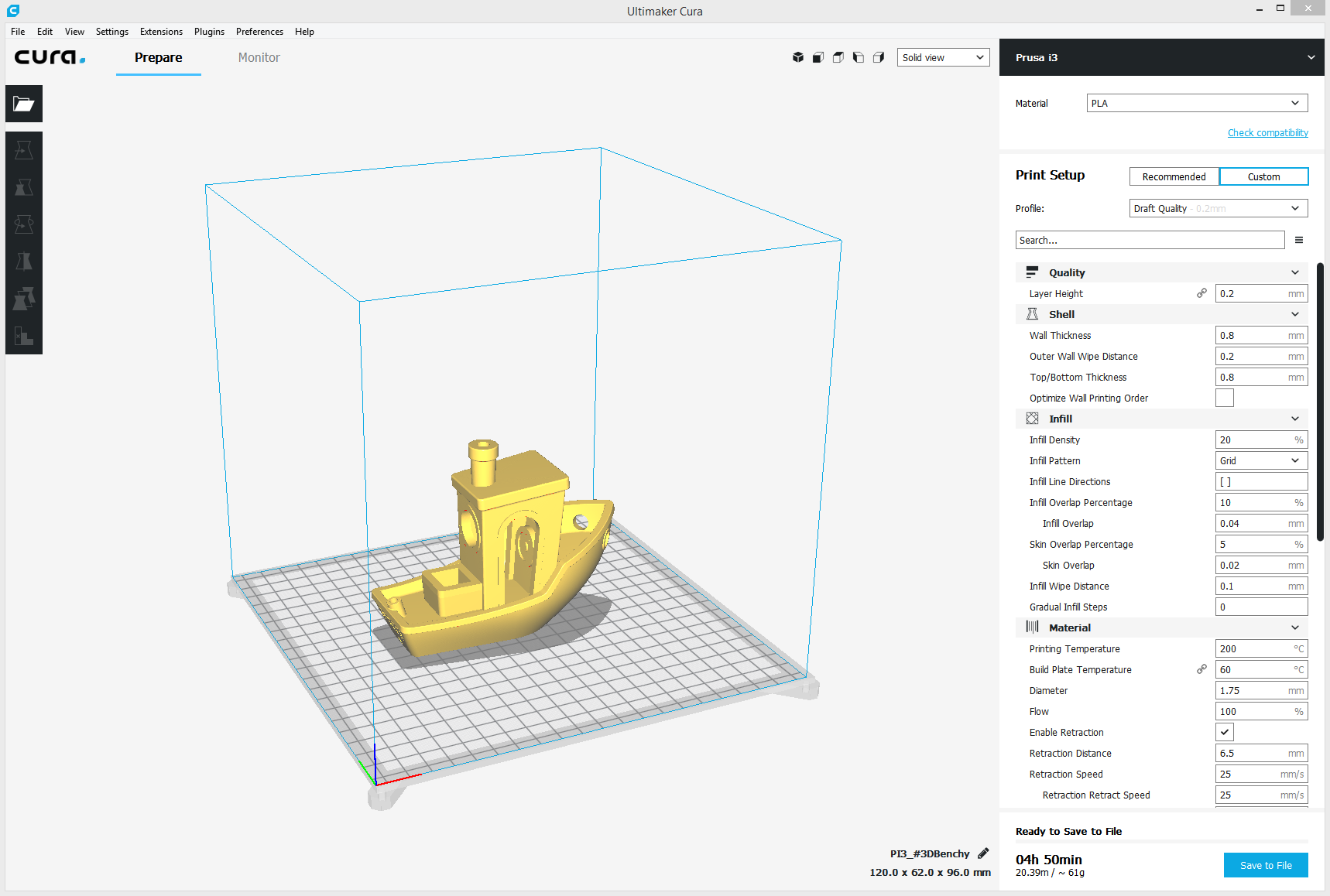Click the 3D isometric view cube icon
The height and width of the screenshot is (896, 1330).
click(x=798, y=57)
